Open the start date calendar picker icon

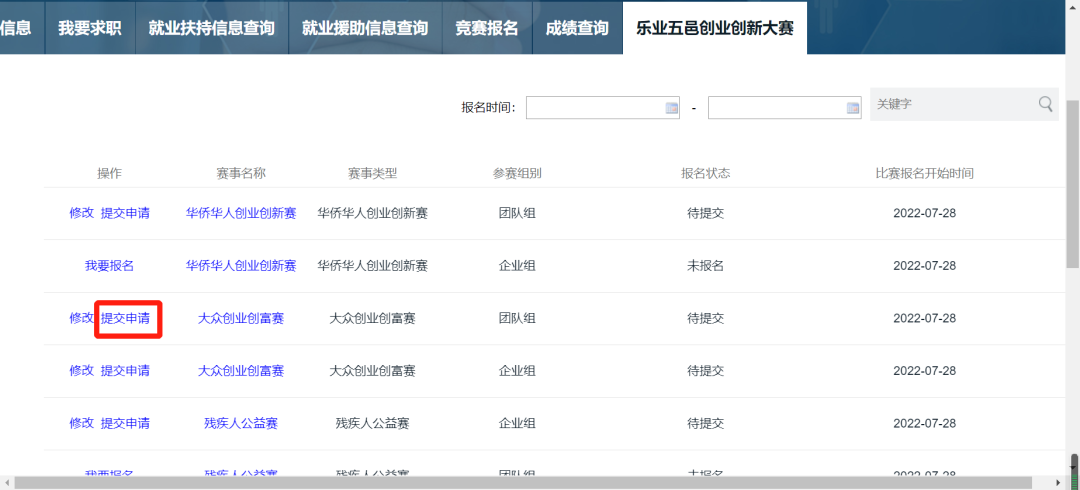[671, 108]
